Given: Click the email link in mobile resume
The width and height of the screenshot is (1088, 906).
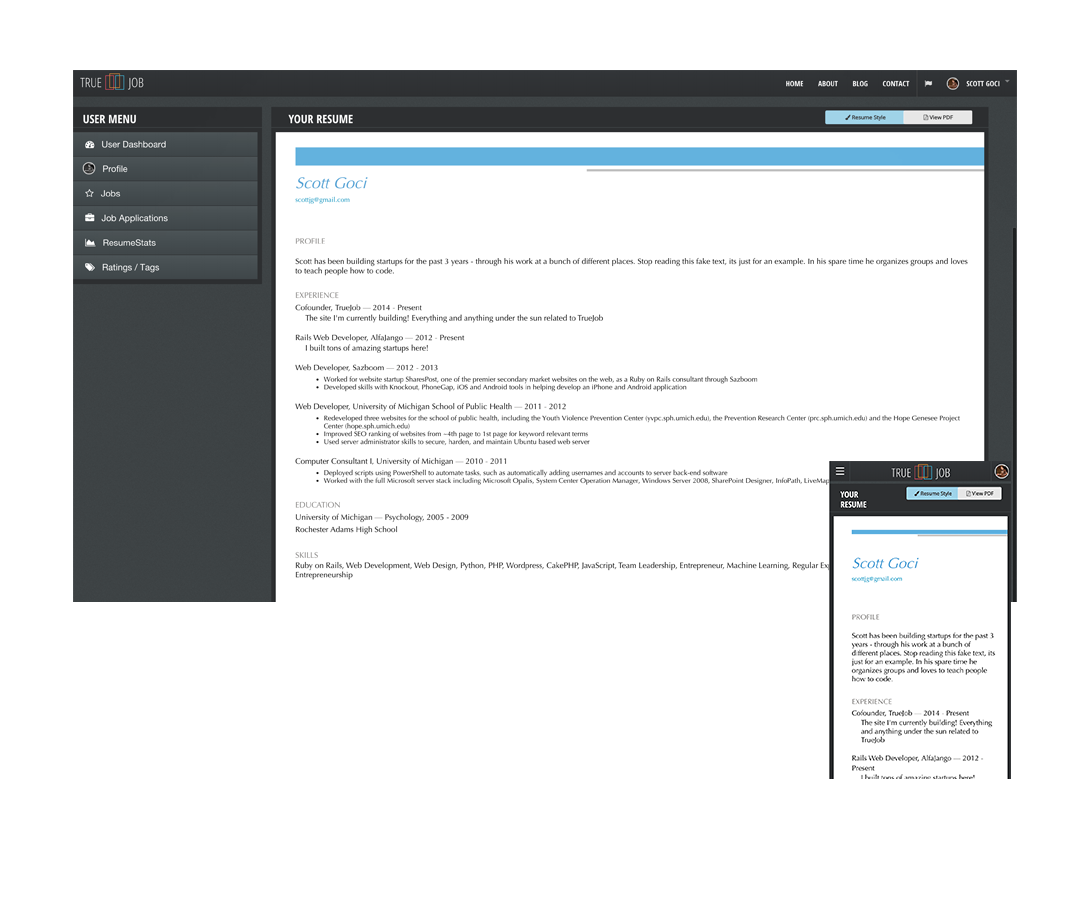Looking at the screenshot, I should click(x=876, y=579).
